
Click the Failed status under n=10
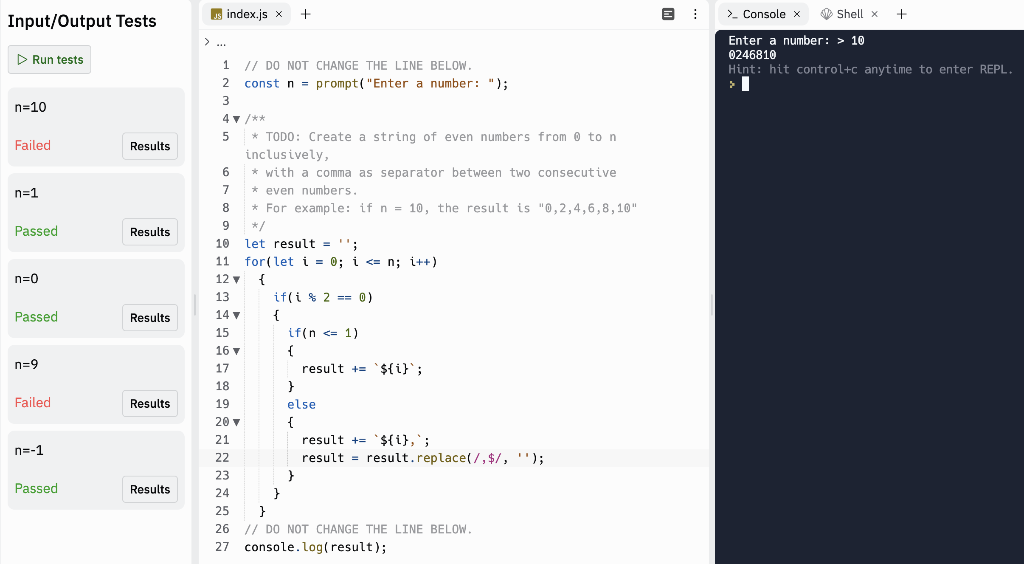33,145
